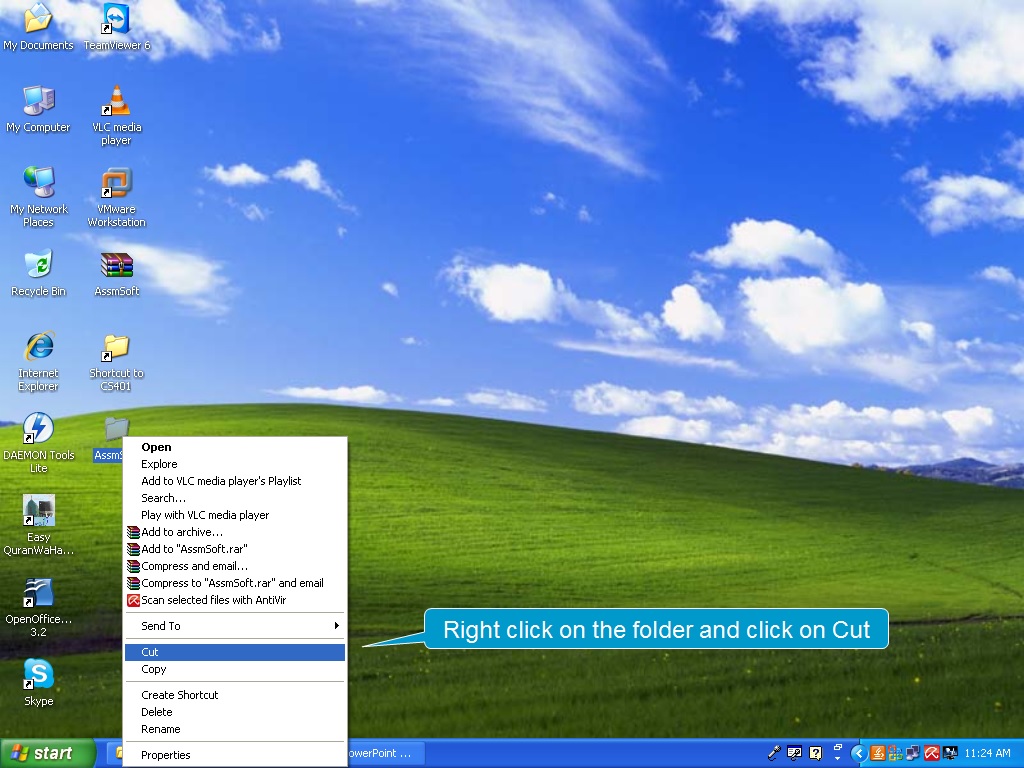This screenshot has height=768, width=1024.
Task: Open Properties from the context menu
Action: pos(234,756)
